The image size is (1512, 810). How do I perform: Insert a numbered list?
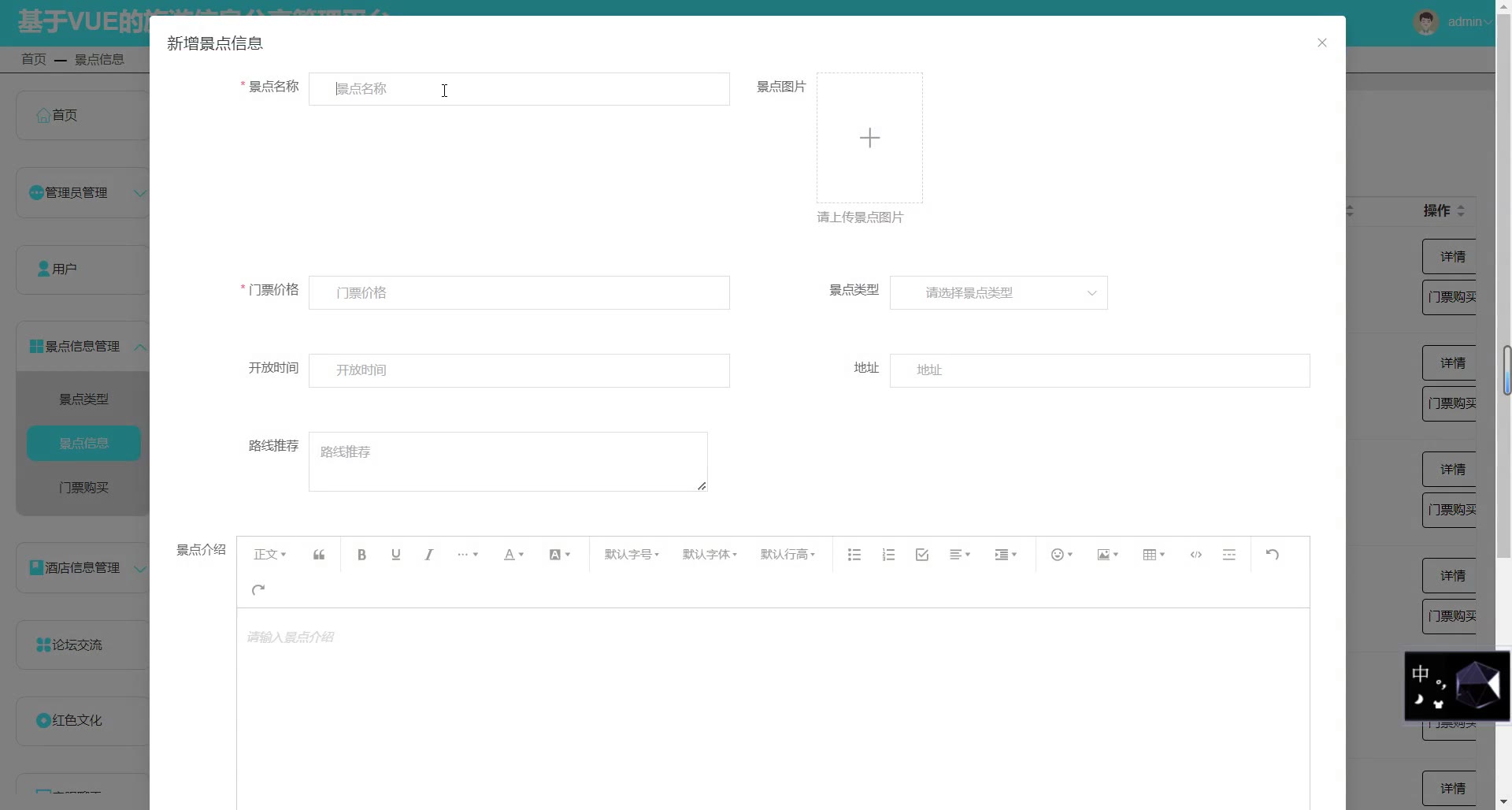click(x=888, y=555)
